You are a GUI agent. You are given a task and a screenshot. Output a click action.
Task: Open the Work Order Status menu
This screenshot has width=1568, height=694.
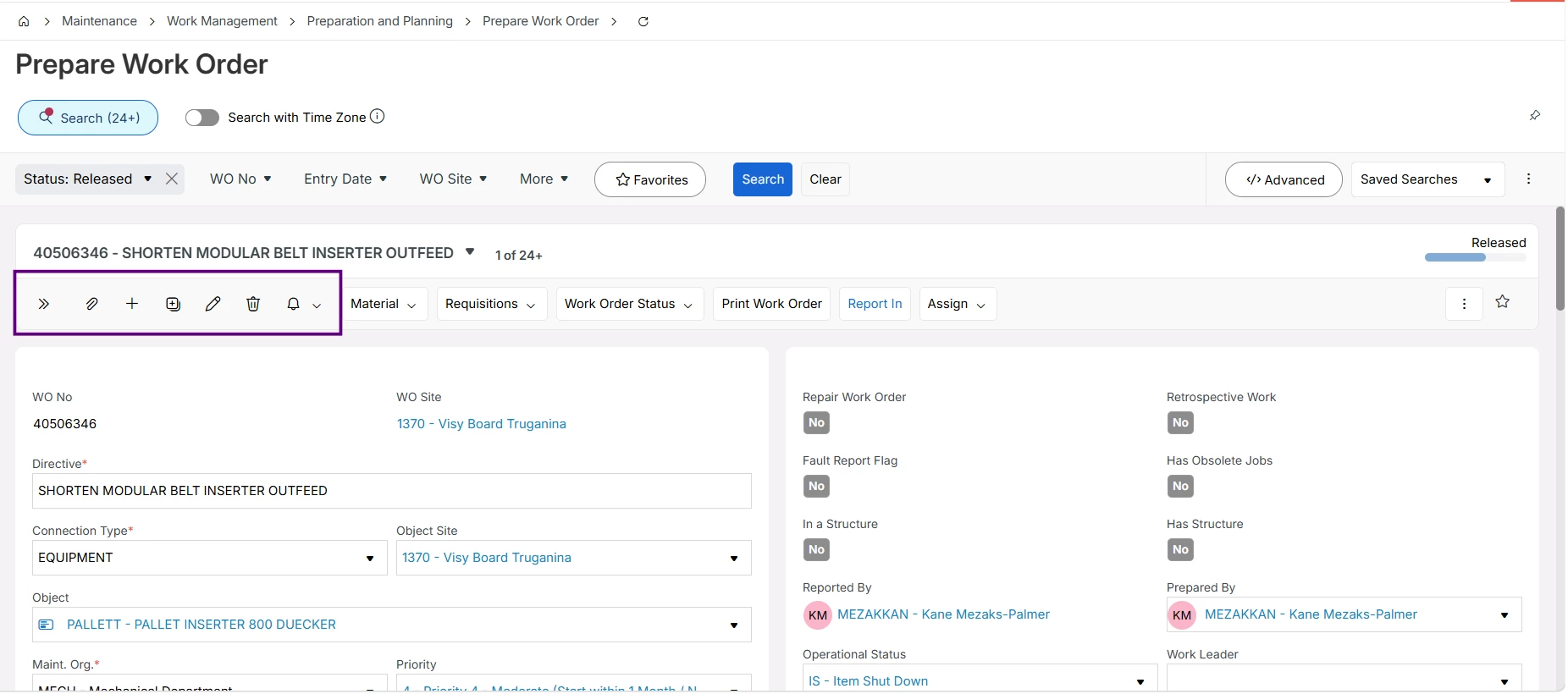630,304
